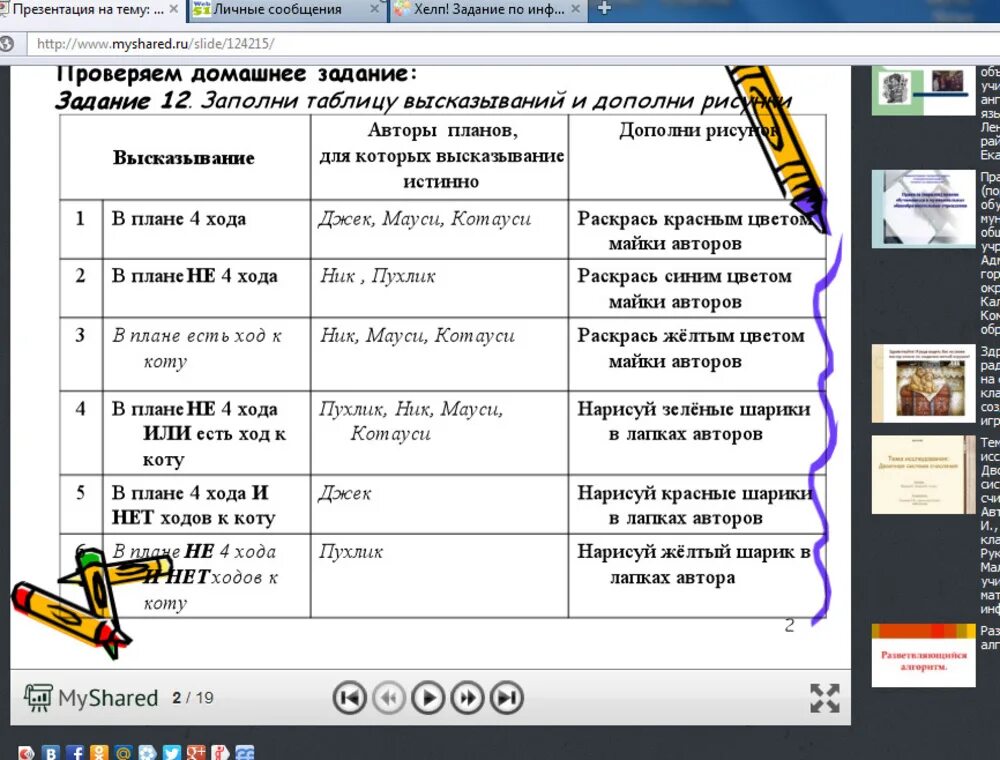Click the statement 'В плане есть ход к коту'
Screen dimensions: 1000x760
coord(197,348)
